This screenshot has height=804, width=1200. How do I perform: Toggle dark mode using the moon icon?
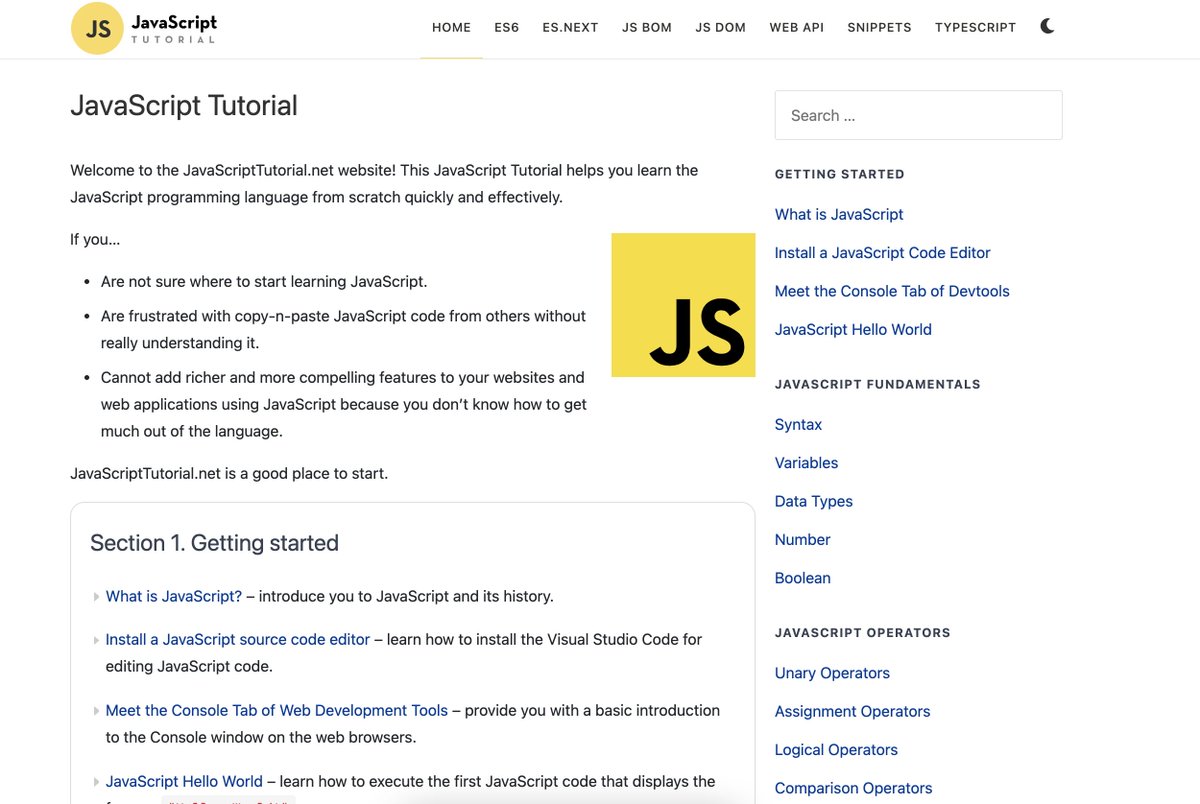(1046, 25)
